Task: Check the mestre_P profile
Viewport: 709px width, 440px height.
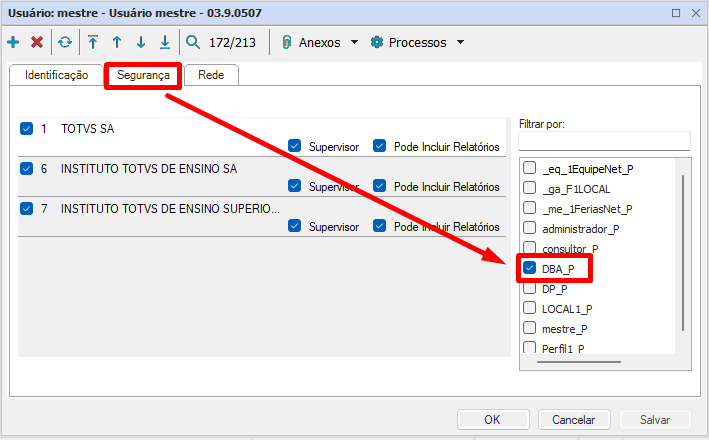Action: point(529,327)
